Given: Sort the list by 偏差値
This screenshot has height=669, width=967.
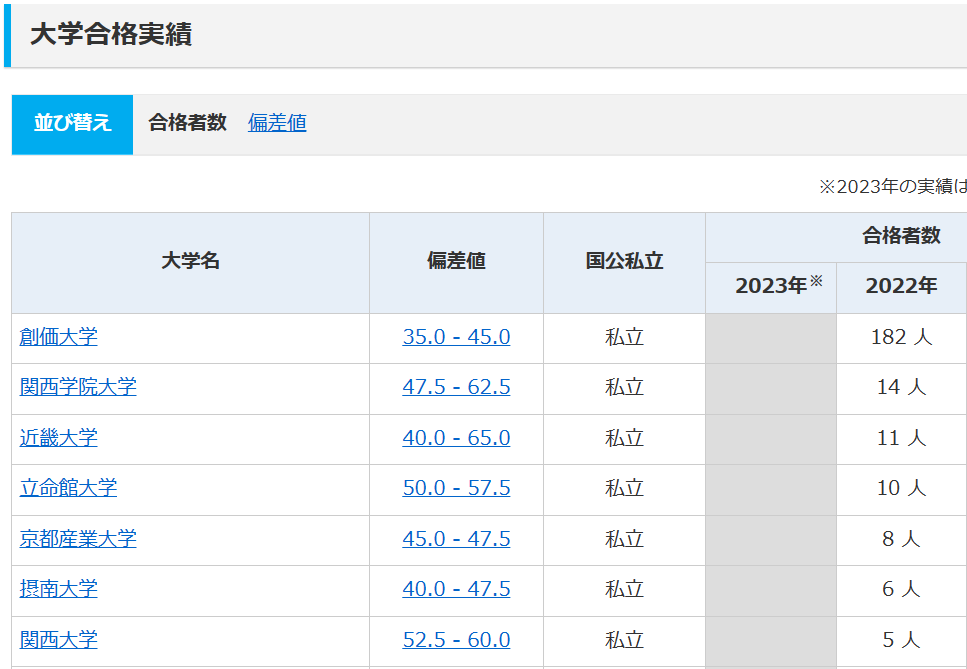Looking at the screenshot, I should coord(277,123).
